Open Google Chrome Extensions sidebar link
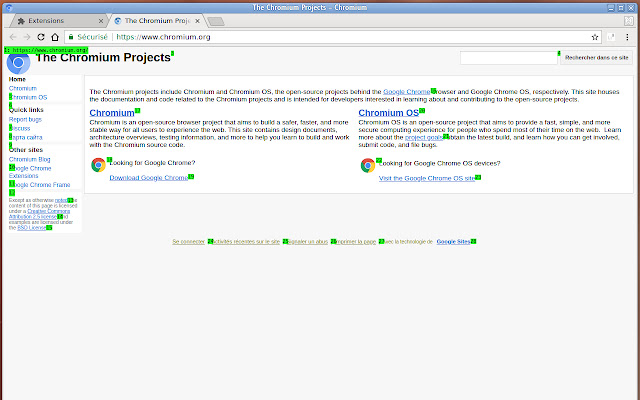The image size is (640, 400). click(30, 172)
